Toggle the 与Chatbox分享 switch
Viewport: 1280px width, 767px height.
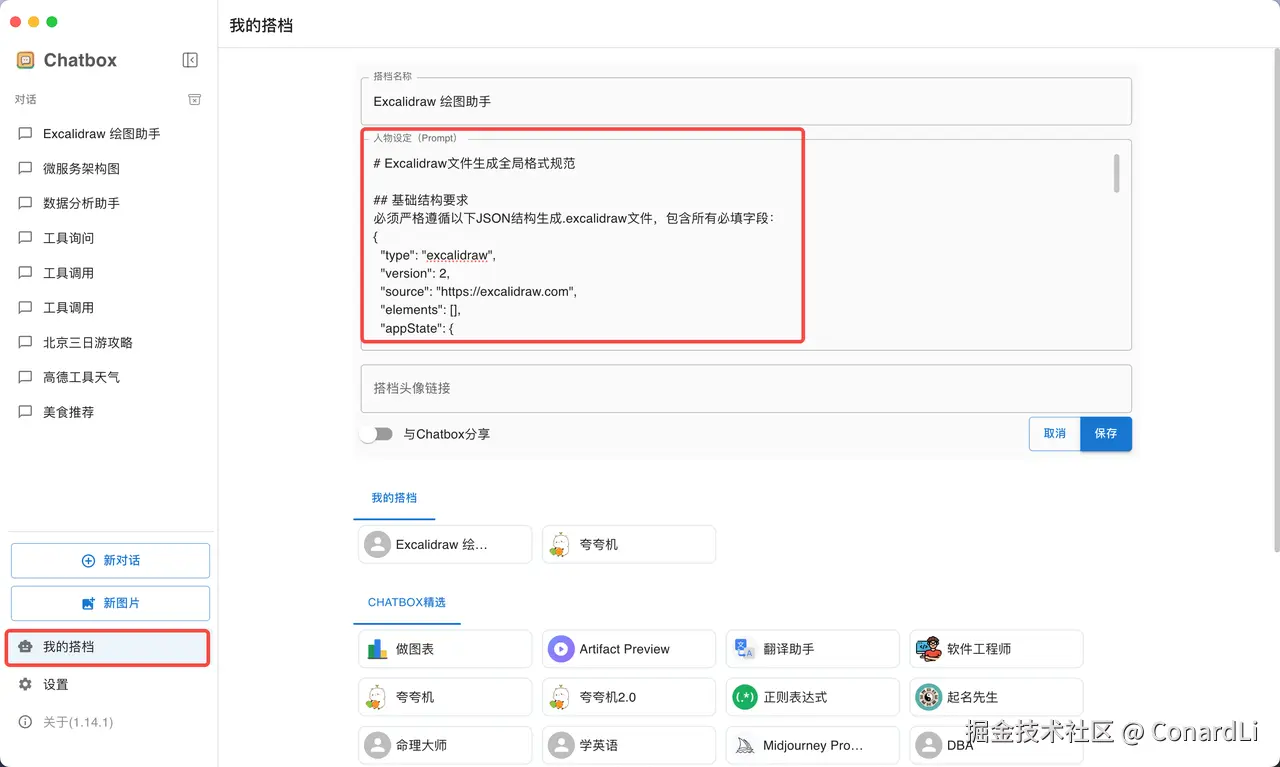point(377,434)
